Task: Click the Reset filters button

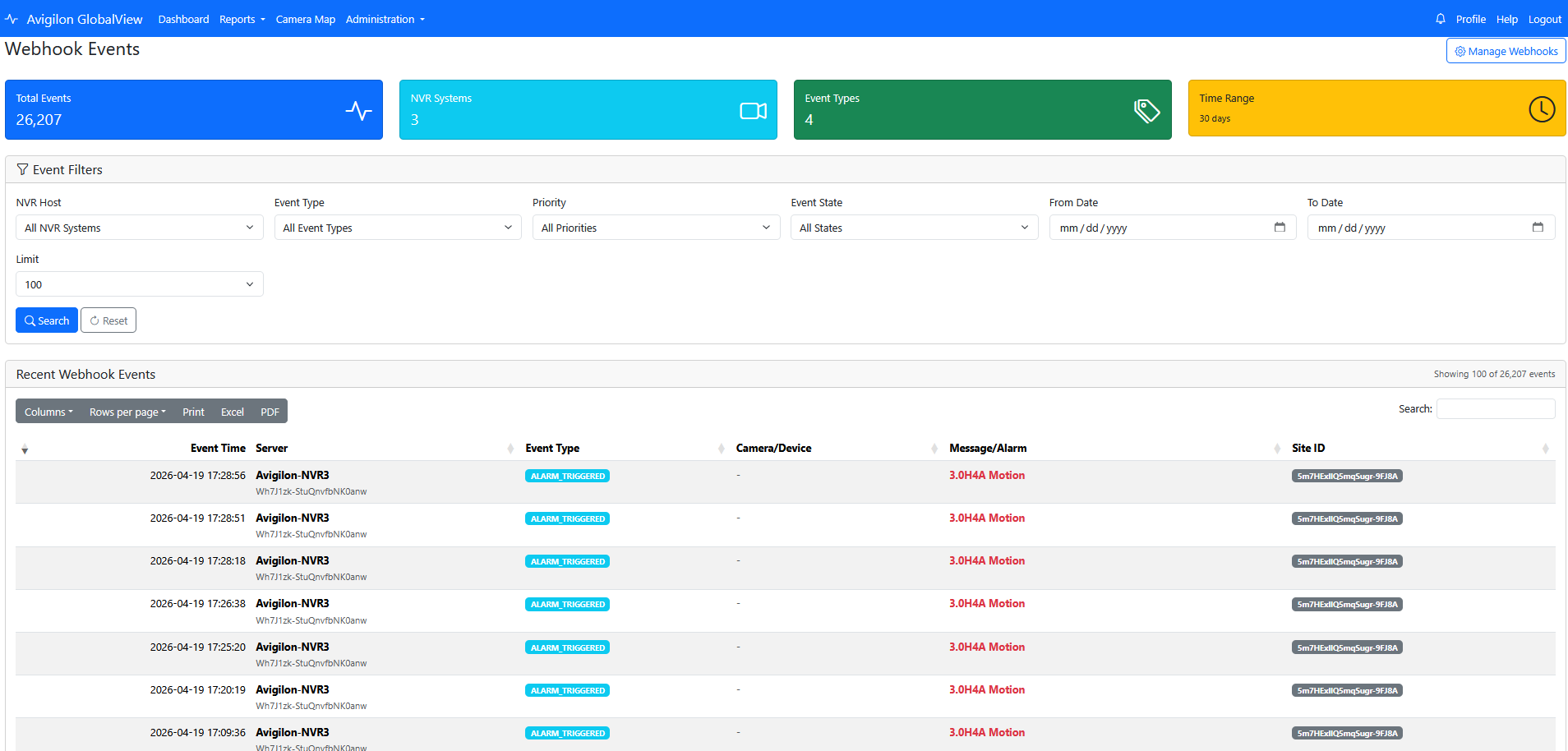Action: pos(108,320)
